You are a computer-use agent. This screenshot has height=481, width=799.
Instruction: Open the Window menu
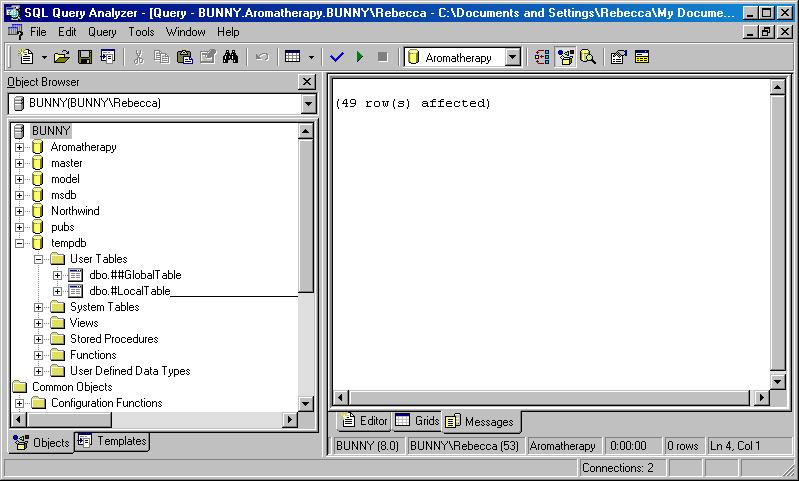[x=185, y=32]
